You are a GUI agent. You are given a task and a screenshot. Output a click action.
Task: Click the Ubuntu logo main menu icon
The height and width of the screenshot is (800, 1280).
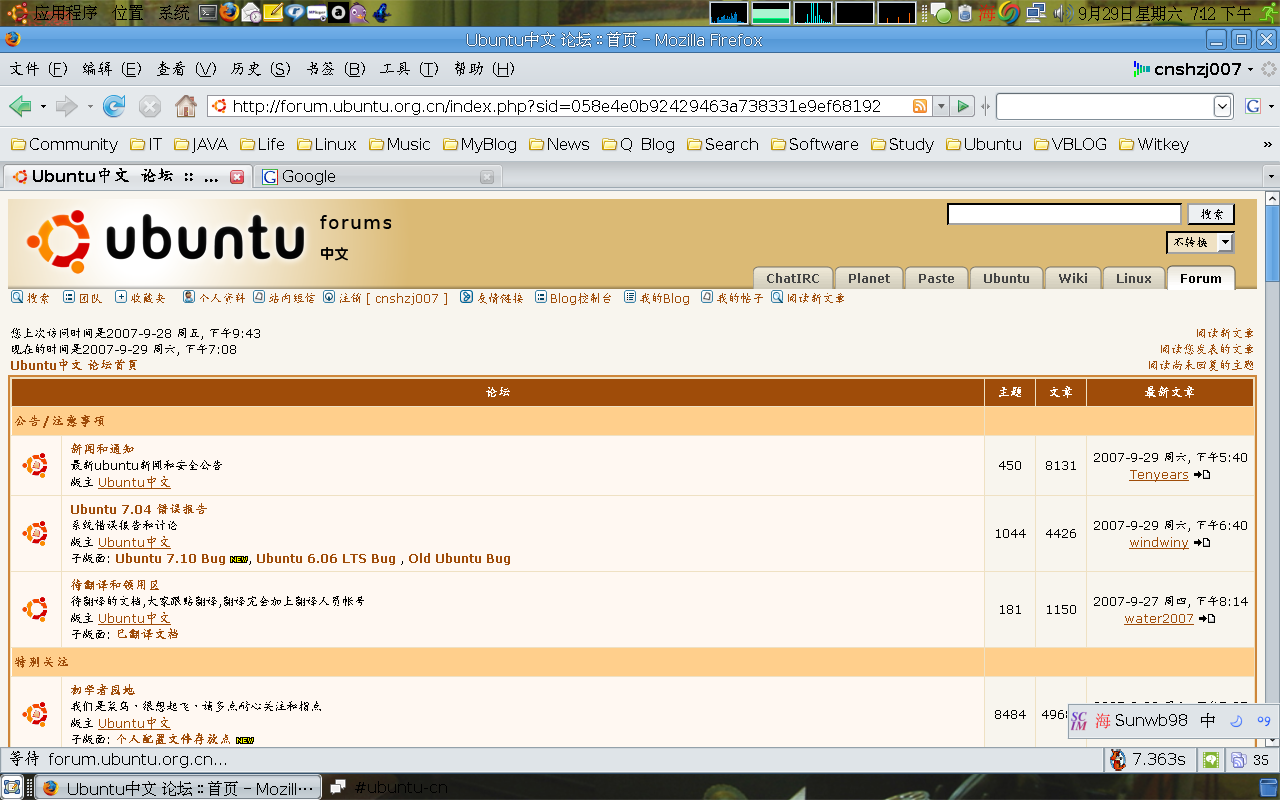tap(19, 13)
